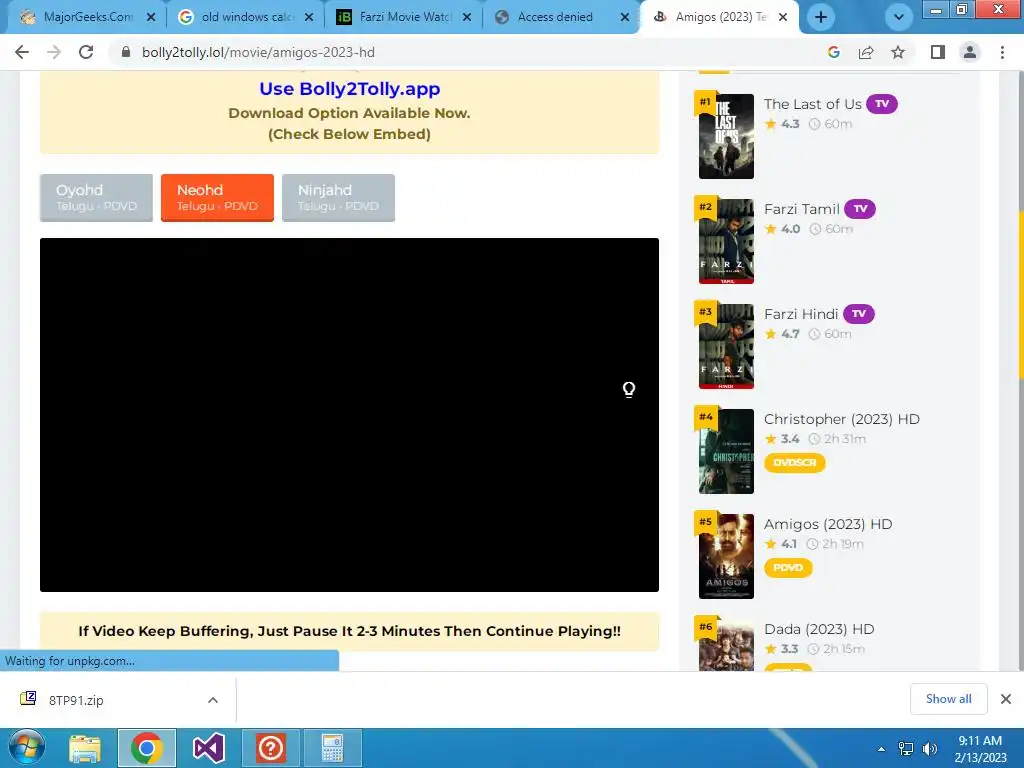Show all downloads
Image resolution: width=1024 pixels, height=768 pixels.
pyautogui.click(x=948, y=699)
